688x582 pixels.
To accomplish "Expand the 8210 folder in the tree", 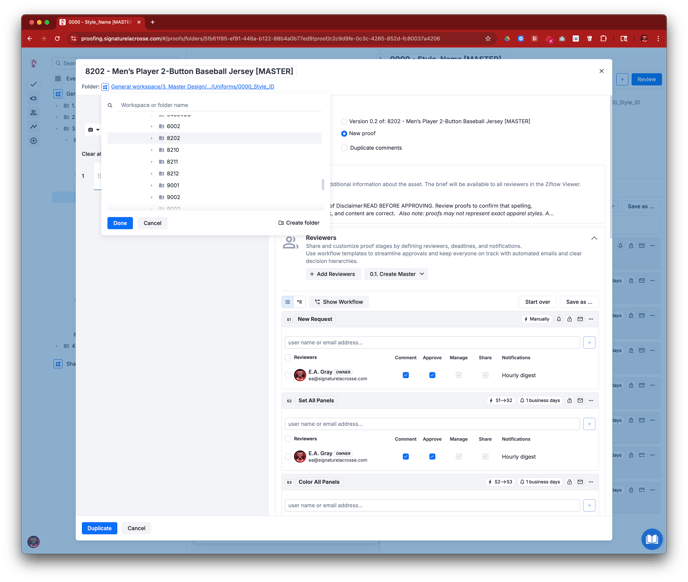I will point(152,150).
